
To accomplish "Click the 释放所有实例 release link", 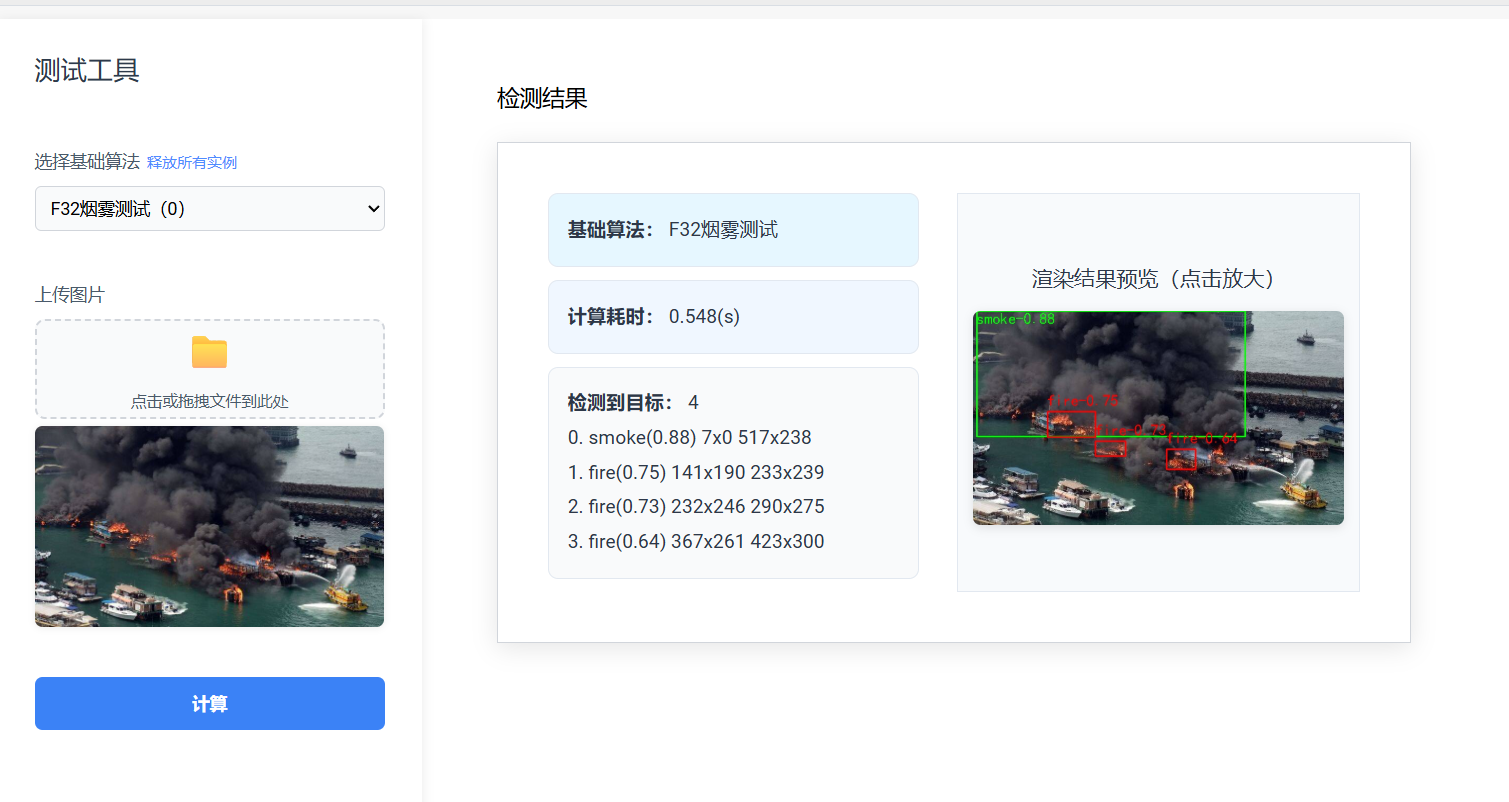I will 191,162.
